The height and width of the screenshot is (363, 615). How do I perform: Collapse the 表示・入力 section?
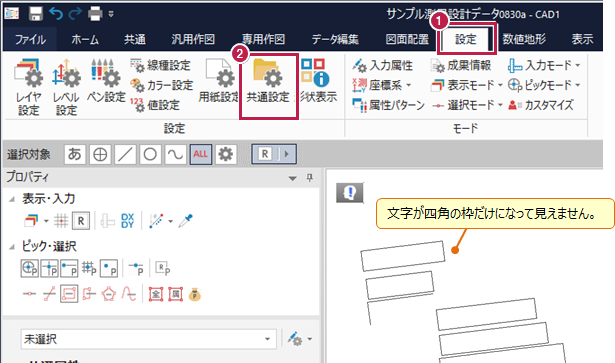[x=12, y=199]
